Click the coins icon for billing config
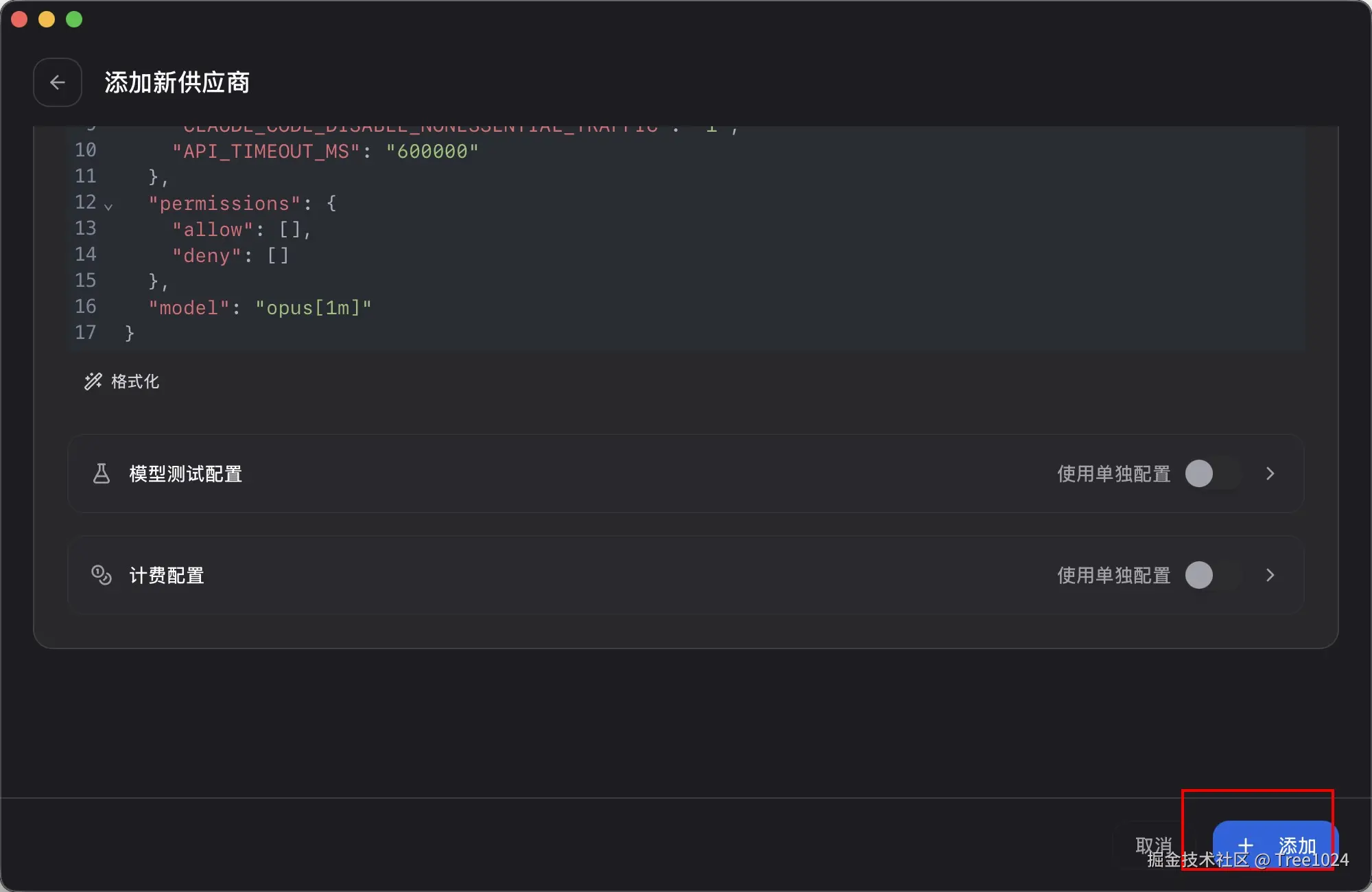Viewport: 1372px width, 892px height. [102, 575]
